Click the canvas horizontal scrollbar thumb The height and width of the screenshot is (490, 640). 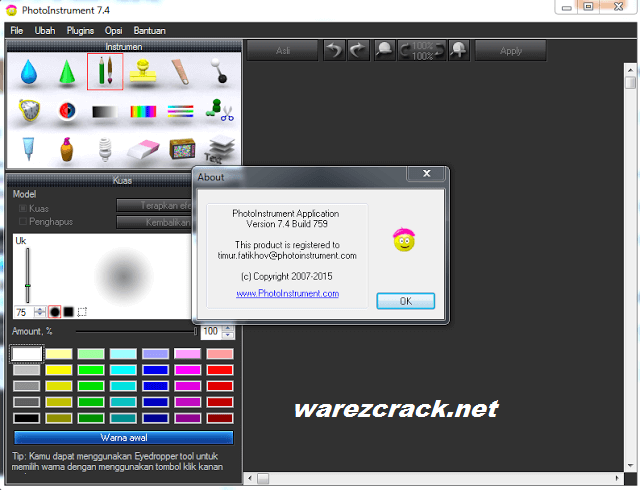[x=263, y=478]
